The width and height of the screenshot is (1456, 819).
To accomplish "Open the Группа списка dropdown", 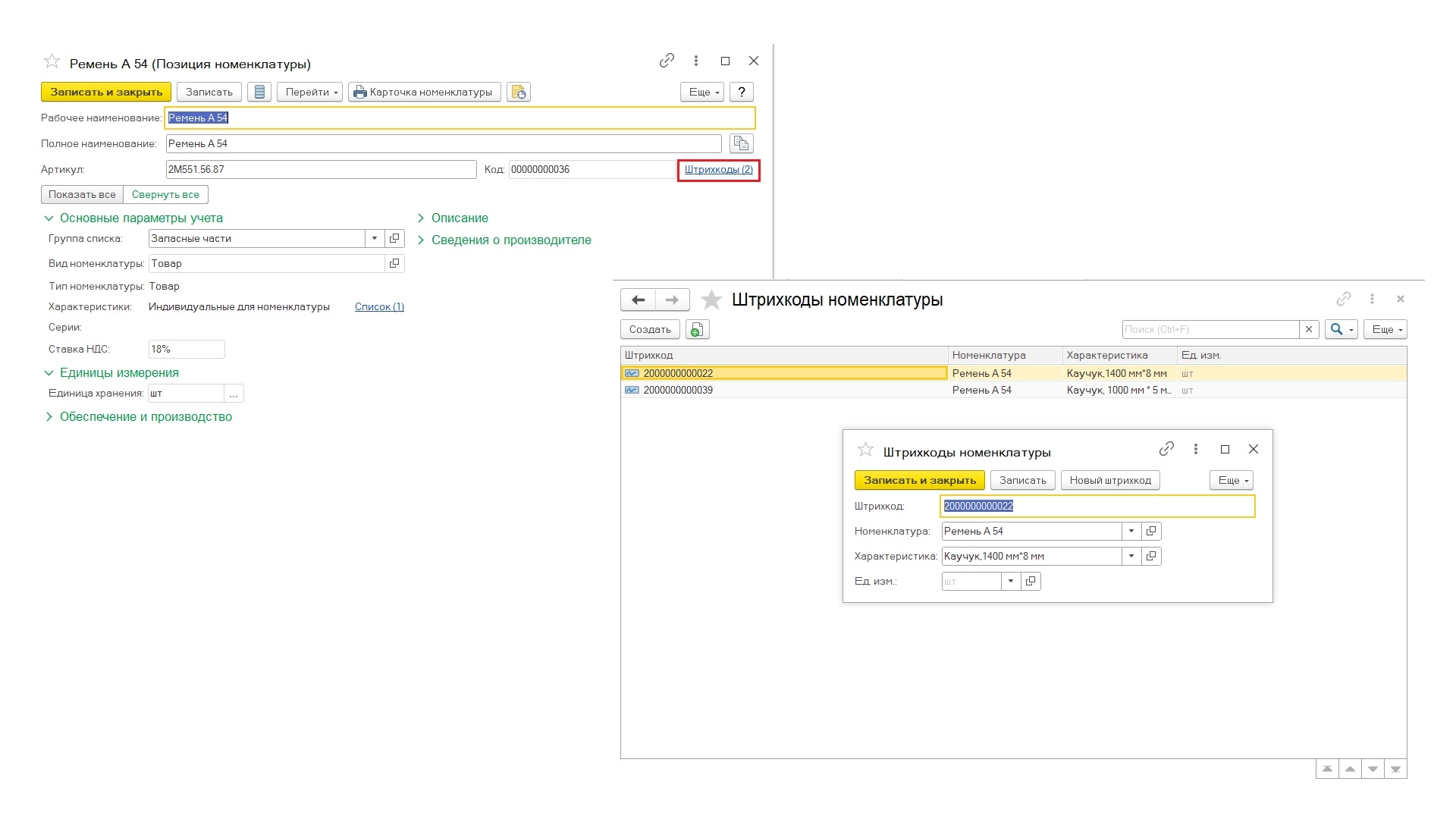I will click(374, 239).
